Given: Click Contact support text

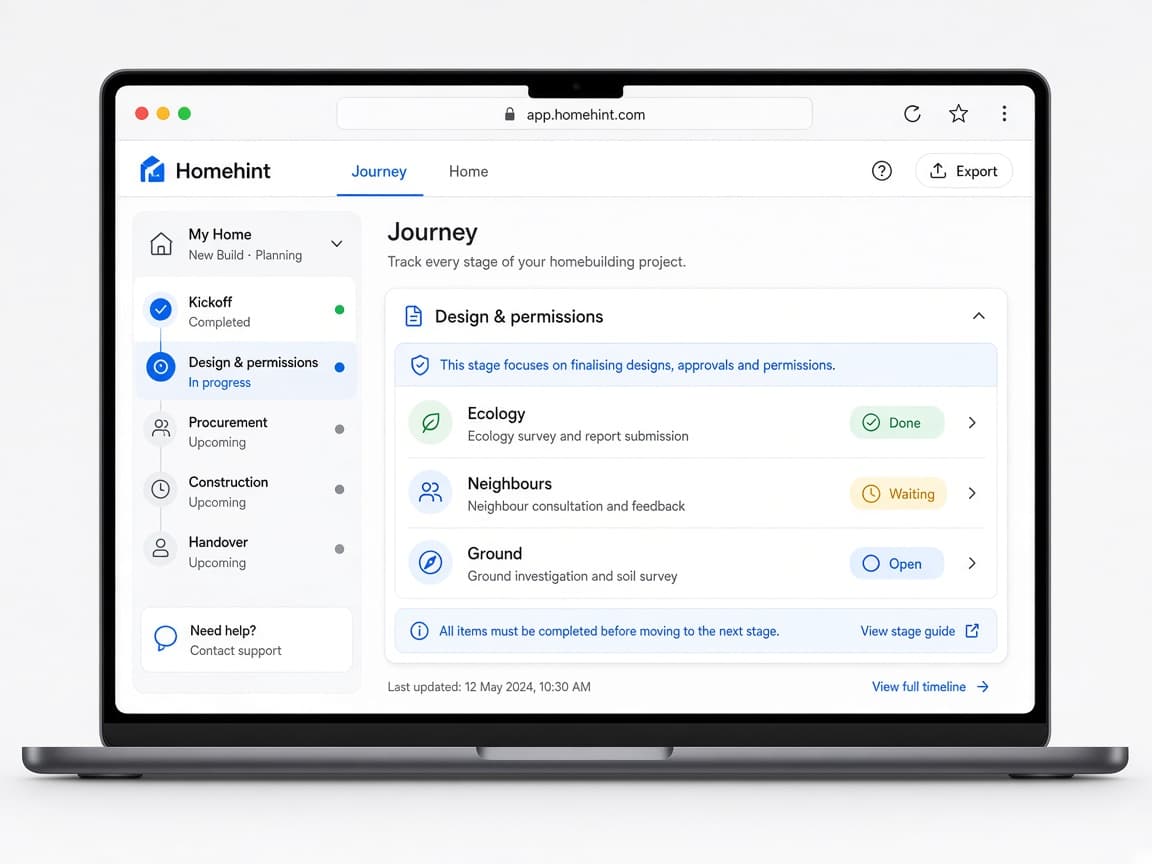Looking at the screenshot, I should 236,651.
